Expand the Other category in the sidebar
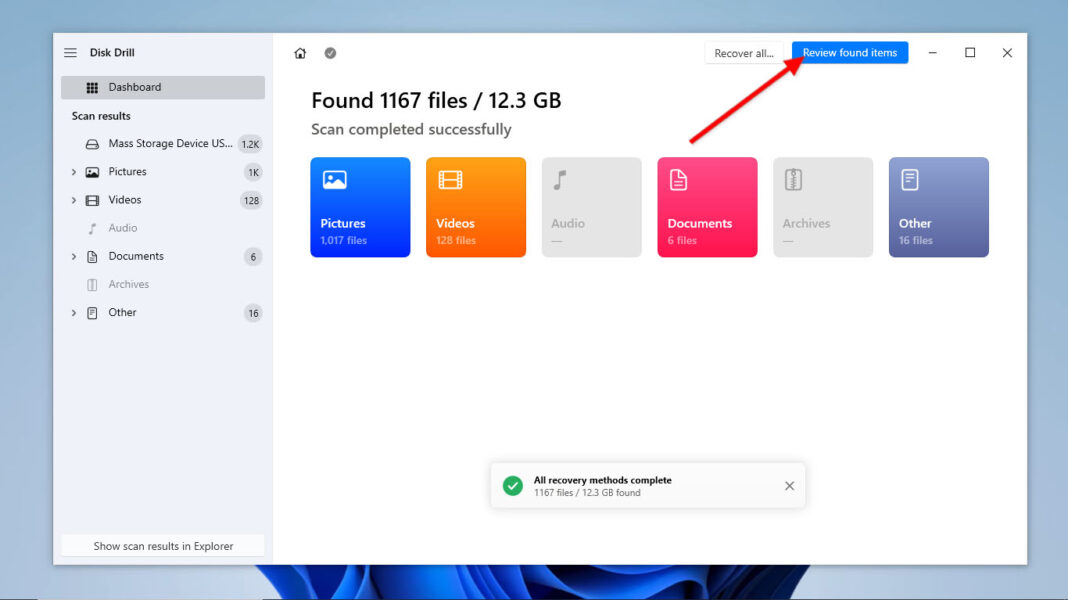This screenshot has width=1068, height=600. tap(72, 312)
